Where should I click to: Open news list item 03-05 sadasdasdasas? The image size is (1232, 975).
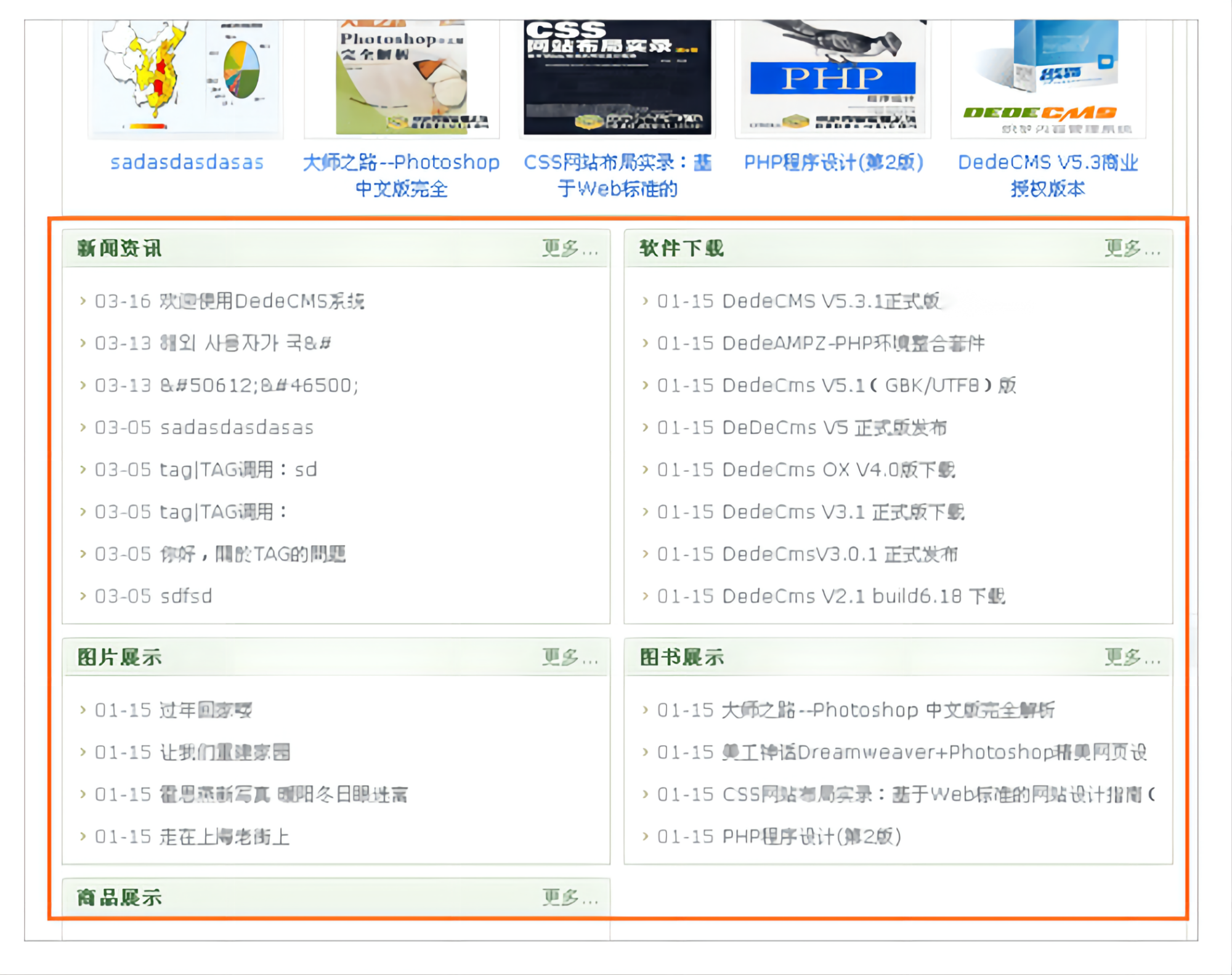pyautogui.click(x=237, y=427)
